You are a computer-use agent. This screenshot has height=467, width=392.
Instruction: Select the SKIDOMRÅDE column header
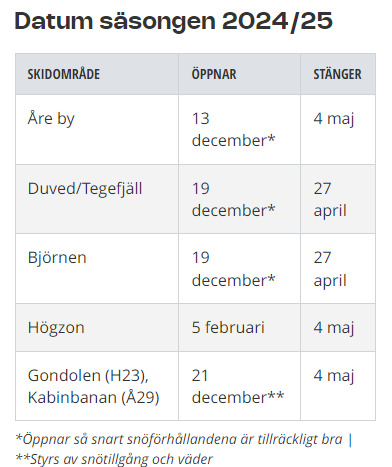64,74
